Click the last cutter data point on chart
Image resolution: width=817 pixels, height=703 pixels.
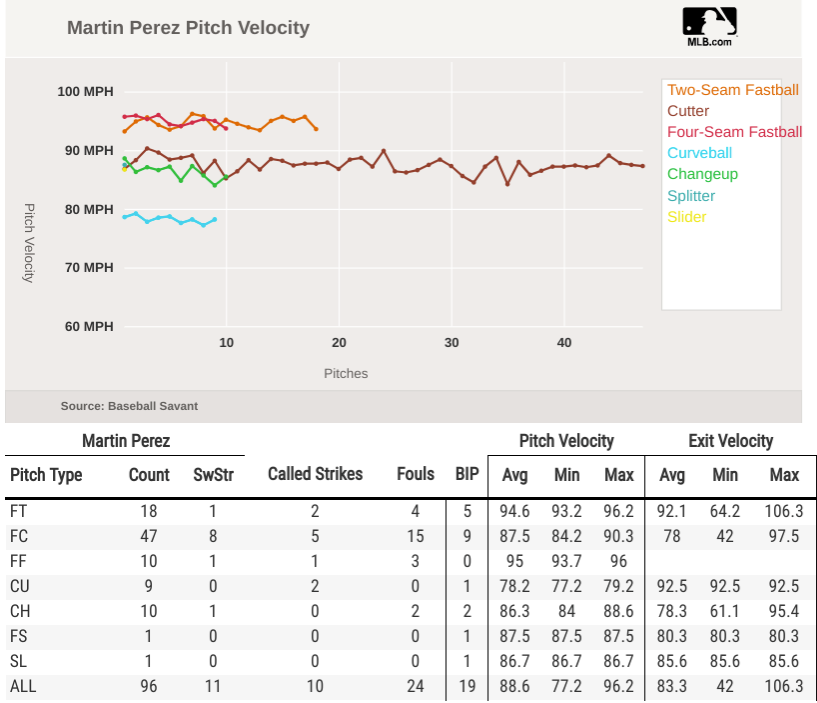point(642,166)
